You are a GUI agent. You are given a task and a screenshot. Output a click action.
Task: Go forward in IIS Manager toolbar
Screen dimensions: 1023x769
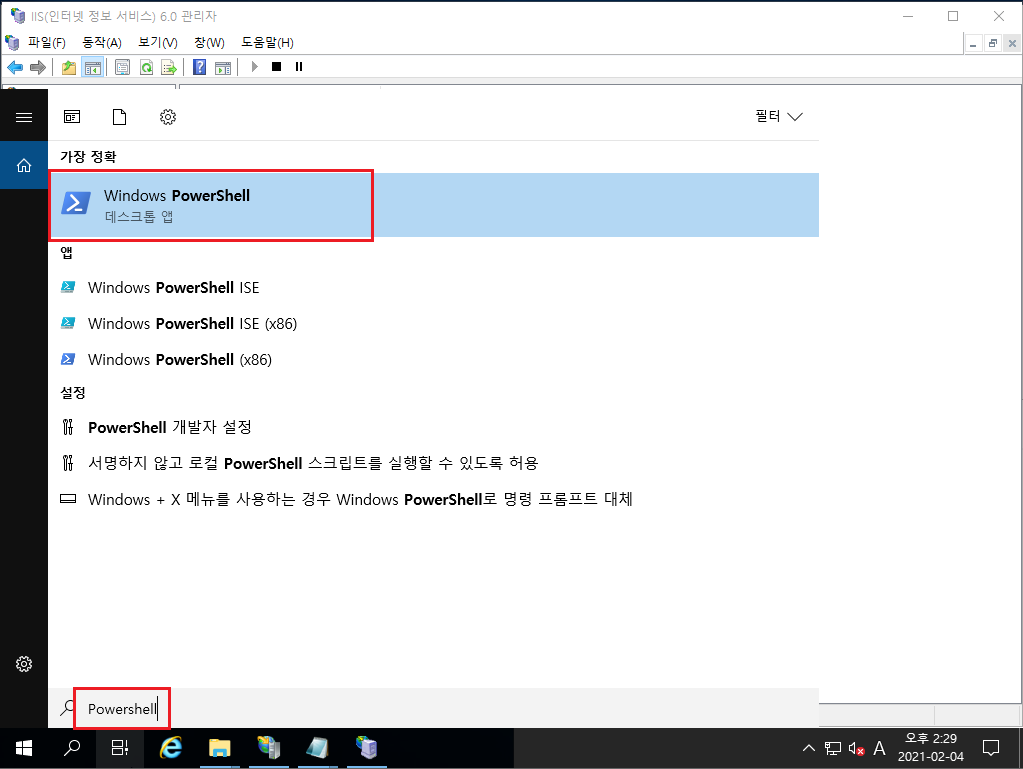[x=38, y=67]
